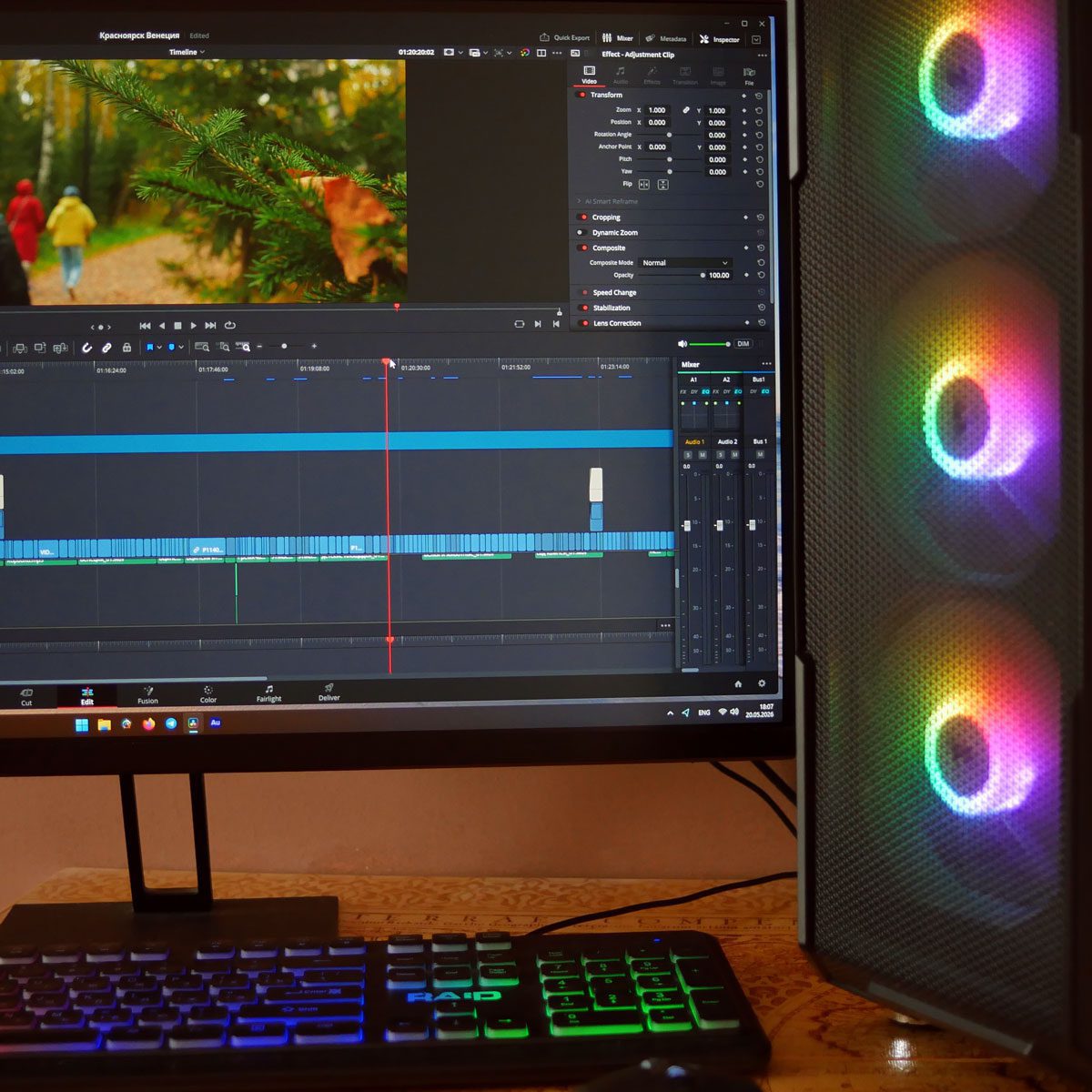
Task: Open Firefox from the taskbar
Action: [148, 724]
